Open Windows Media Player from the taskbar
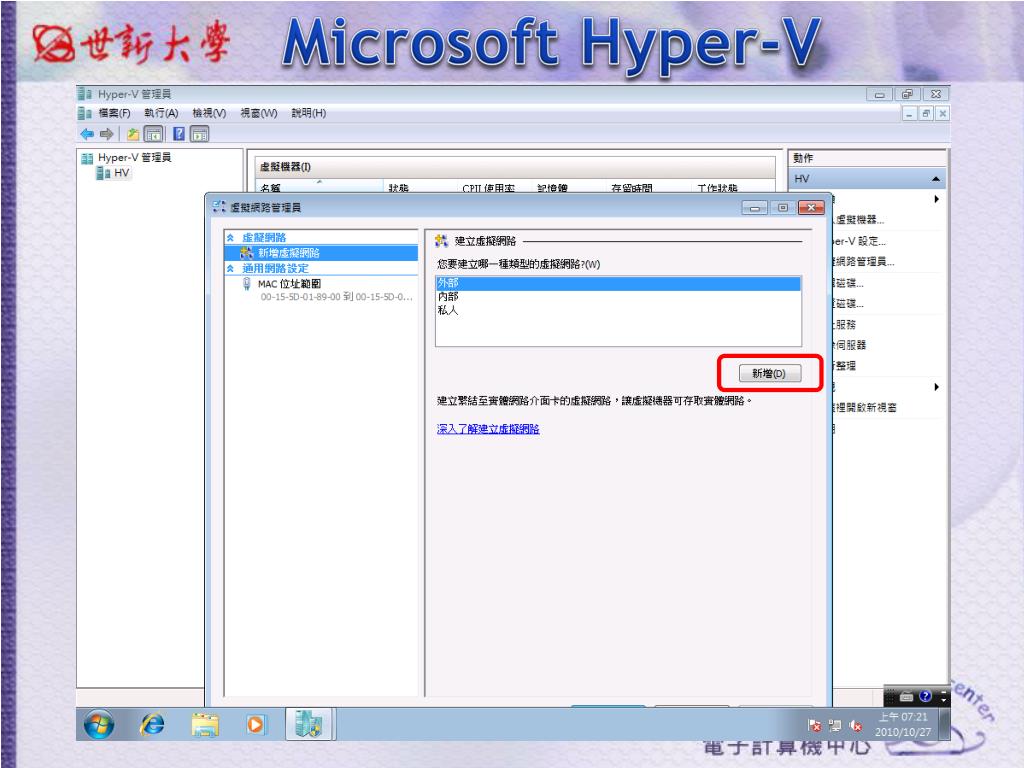This screenshot has height=768, width=1024. [255, 724]
